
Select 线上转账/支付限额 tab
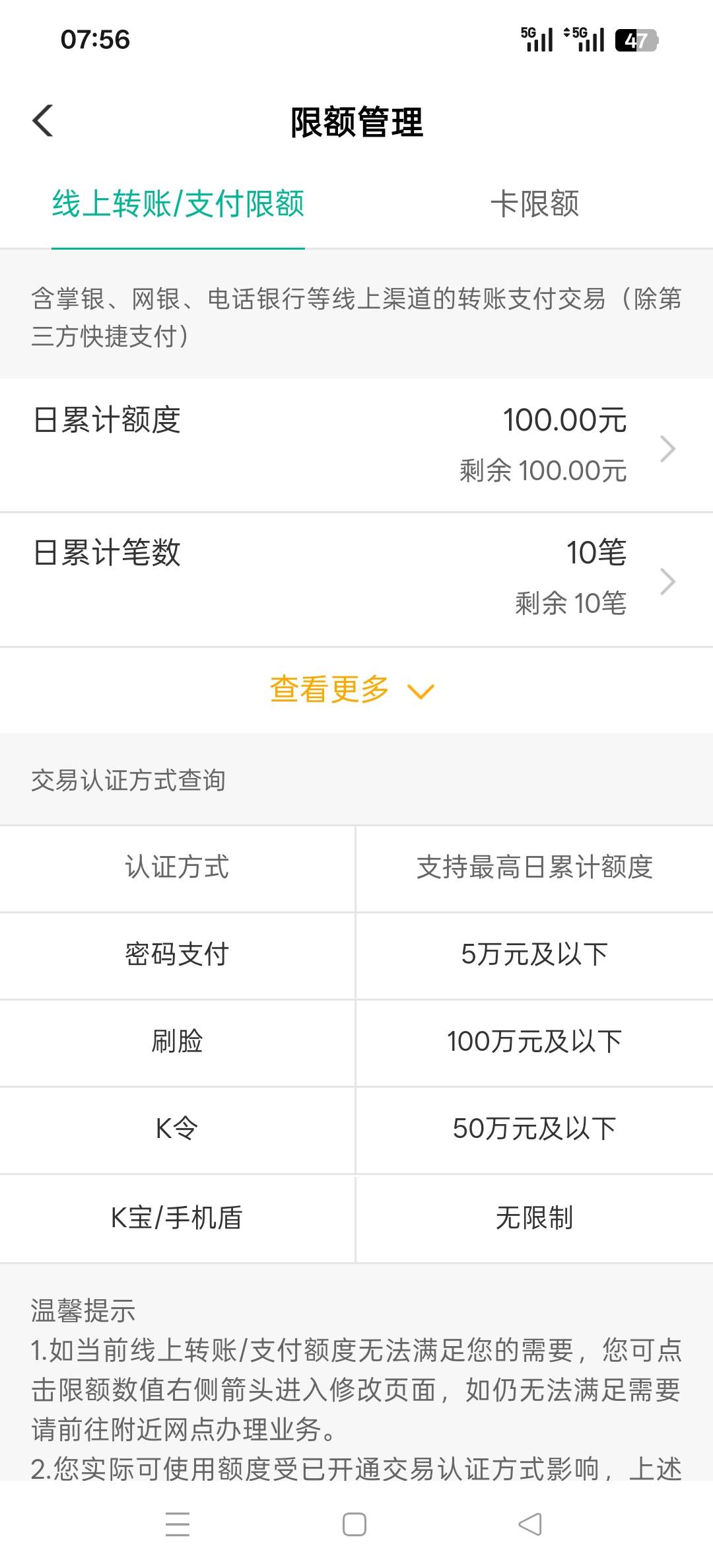pyautogui.click(x=178, y=203)
